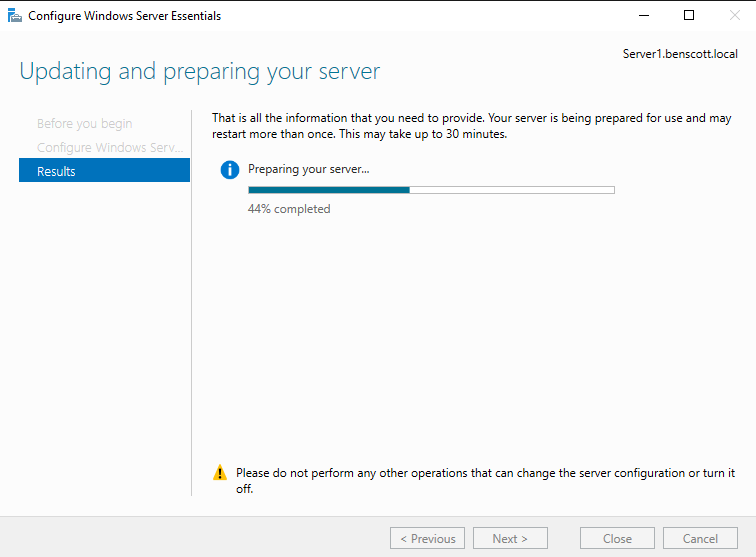756x557 pixels.
Task: Click the do not perform other operations warning
Action: coord(485,480)
